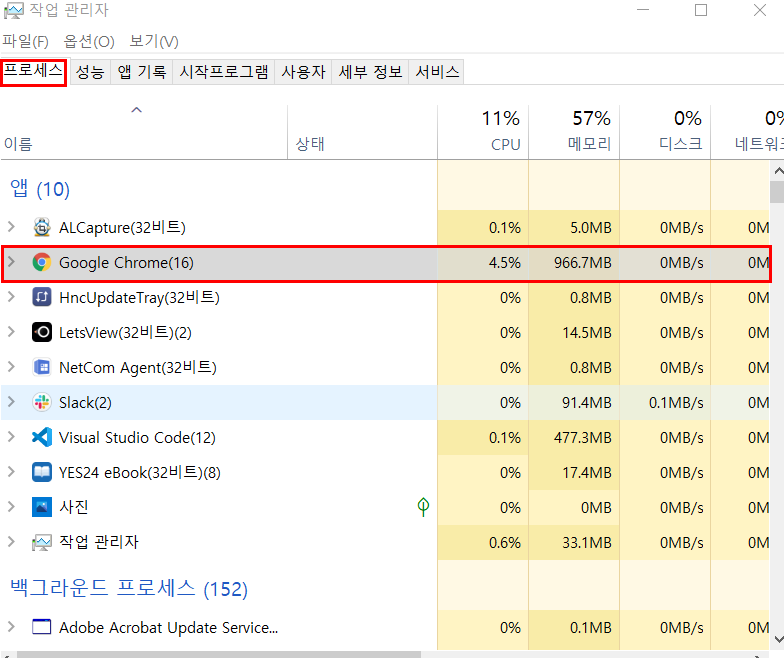The image size is (784, 658).
Task: Sort by the 상태 column header
Action: click(x=362, y=132)
